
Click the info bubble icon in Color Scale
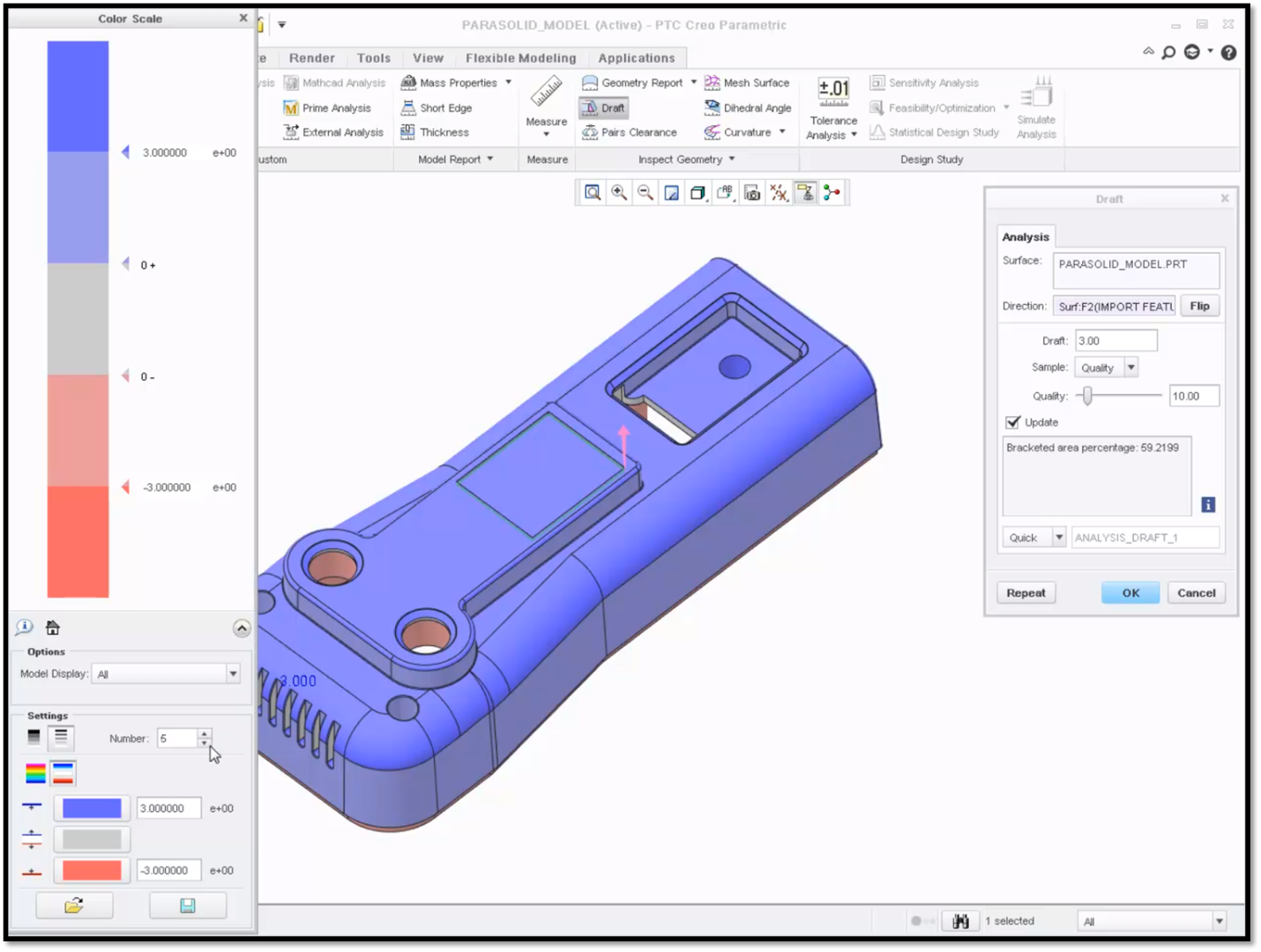(x=24, y=627)
